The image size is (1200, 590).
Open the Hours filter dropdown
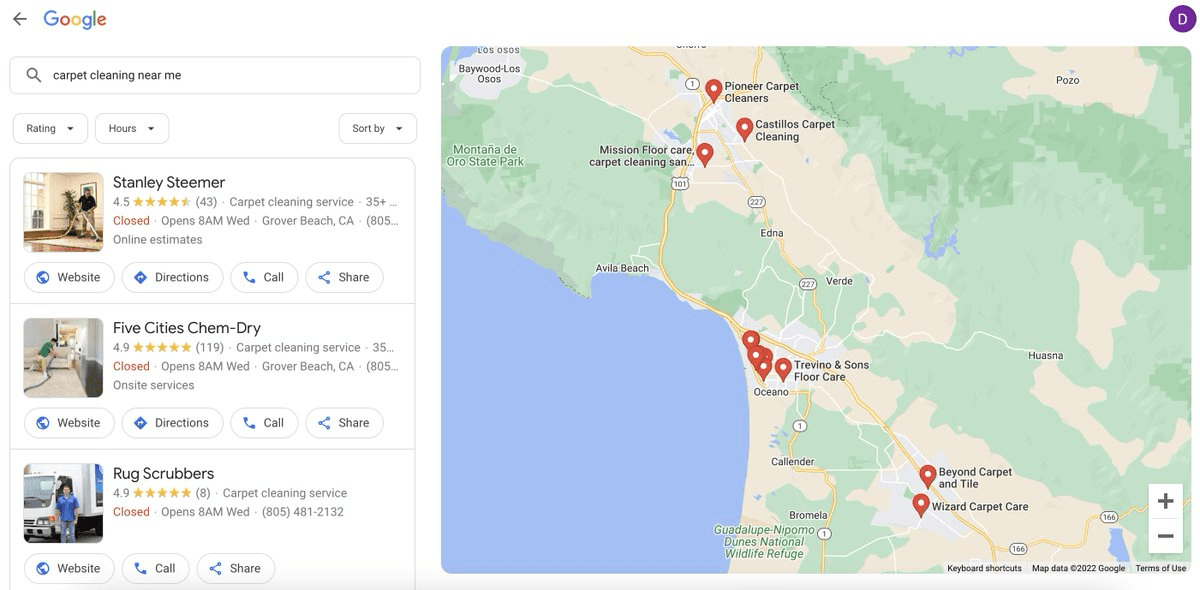point(132,128)
